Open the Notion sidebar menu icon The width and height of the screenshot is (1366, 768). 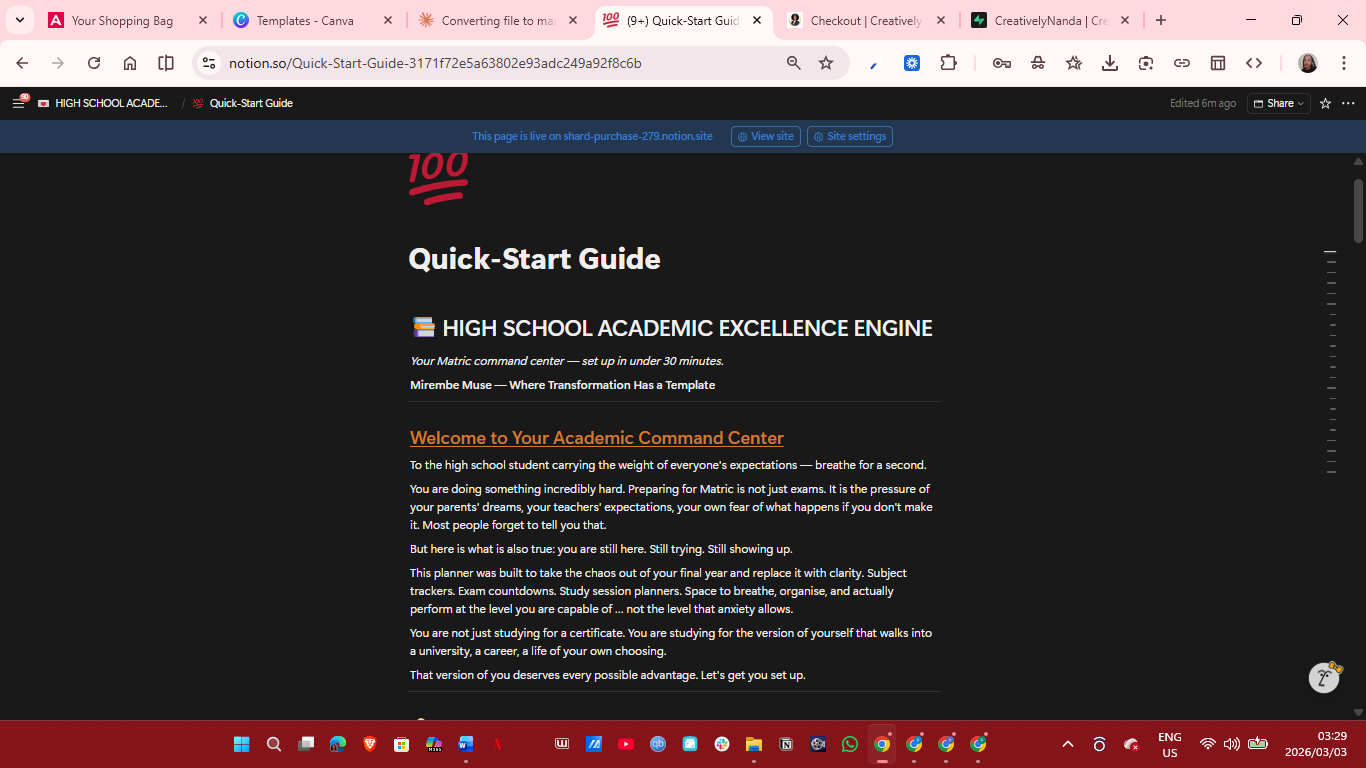pyautogui.click(x=18, y=102)
